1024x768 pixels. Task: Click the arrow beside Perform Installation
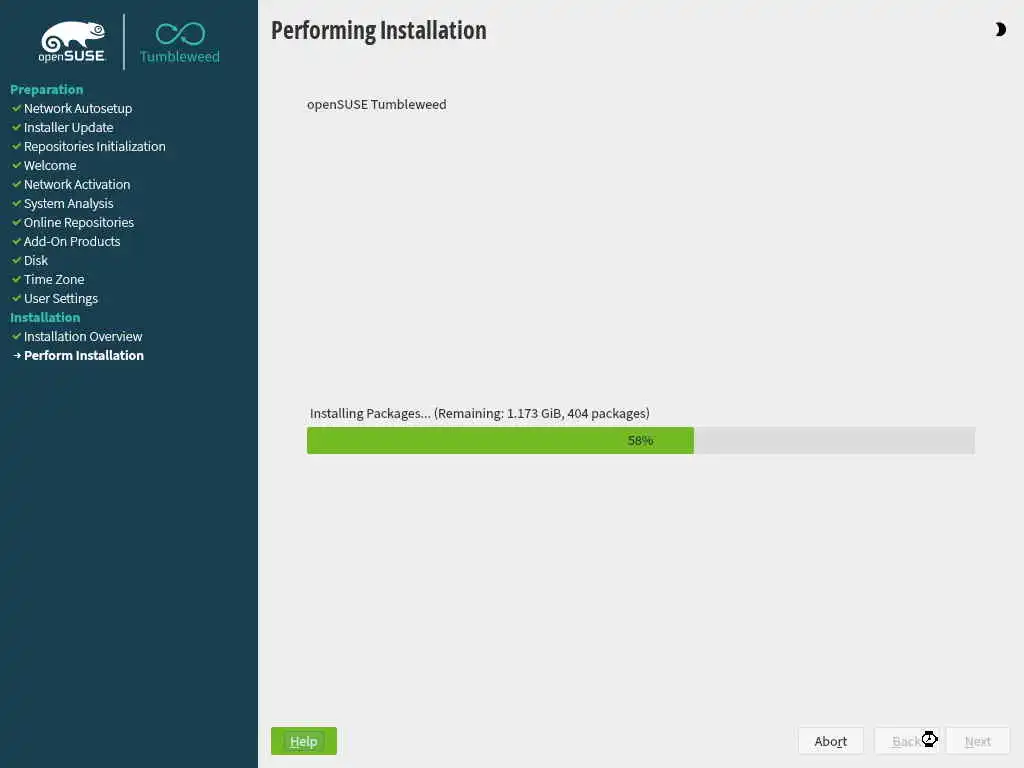(x=17, y=355)
